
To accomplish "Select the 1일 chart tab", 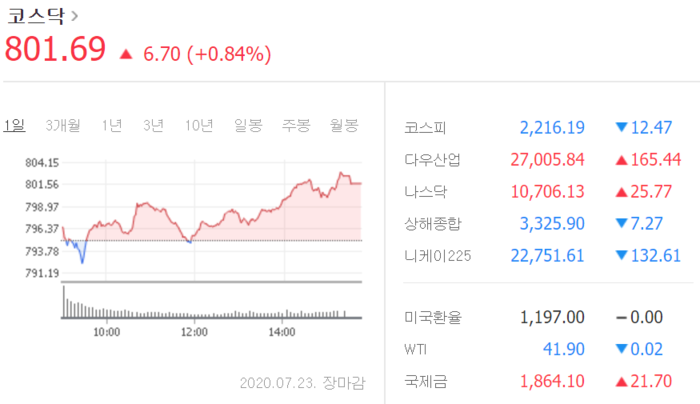I will [x=14, y=125].
